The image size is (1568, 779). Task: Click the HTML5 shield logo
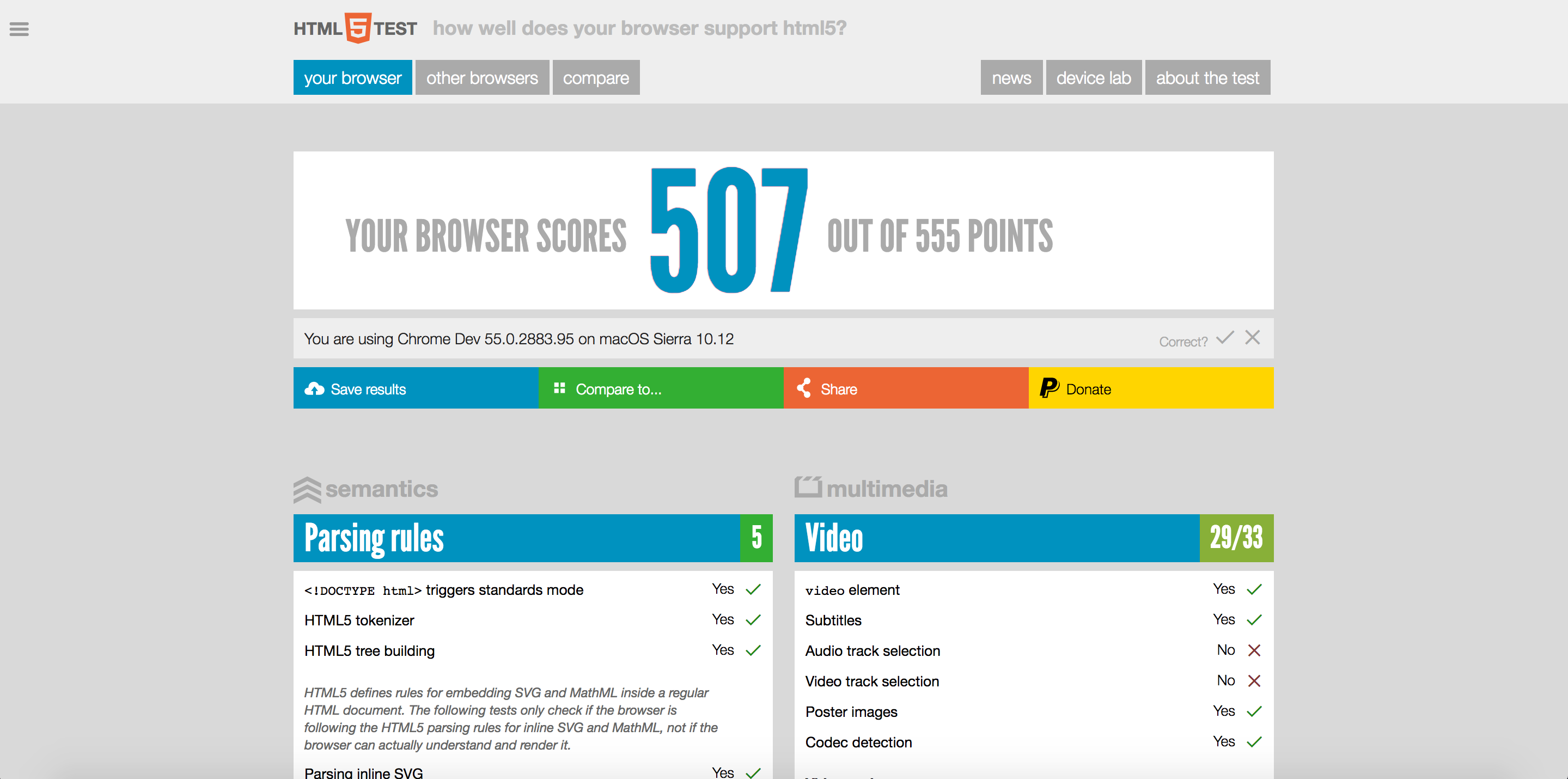[358, 28]
